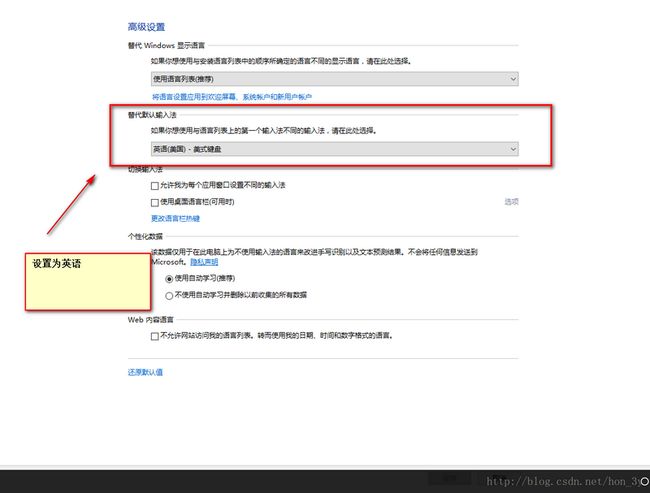Toggle the block websites accessing language list checkbox
The image size is (650, 493).
tap(155, 336)
